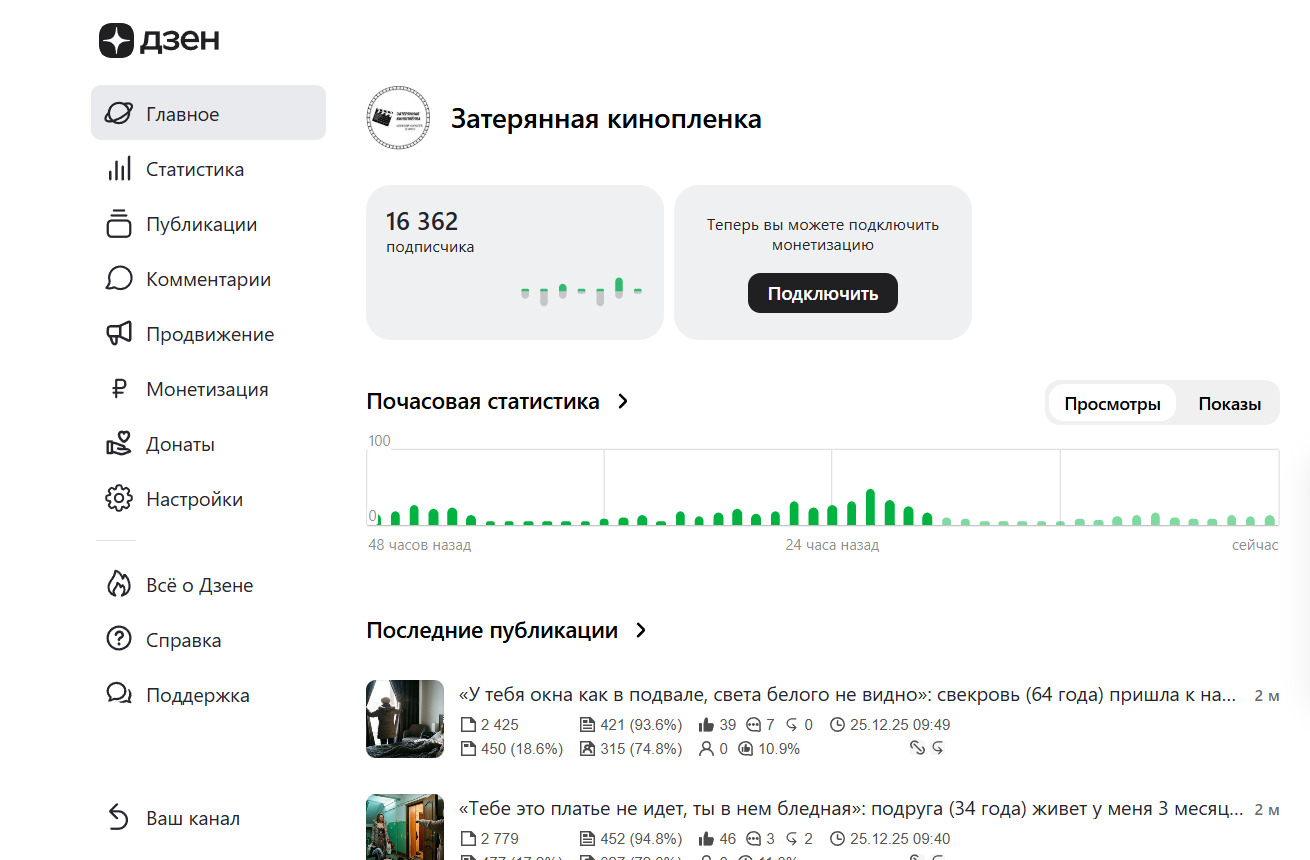1310x860 pixels.
Task: Click the thumbs-up icon with 46 likes
Action: tap(706, 839)
